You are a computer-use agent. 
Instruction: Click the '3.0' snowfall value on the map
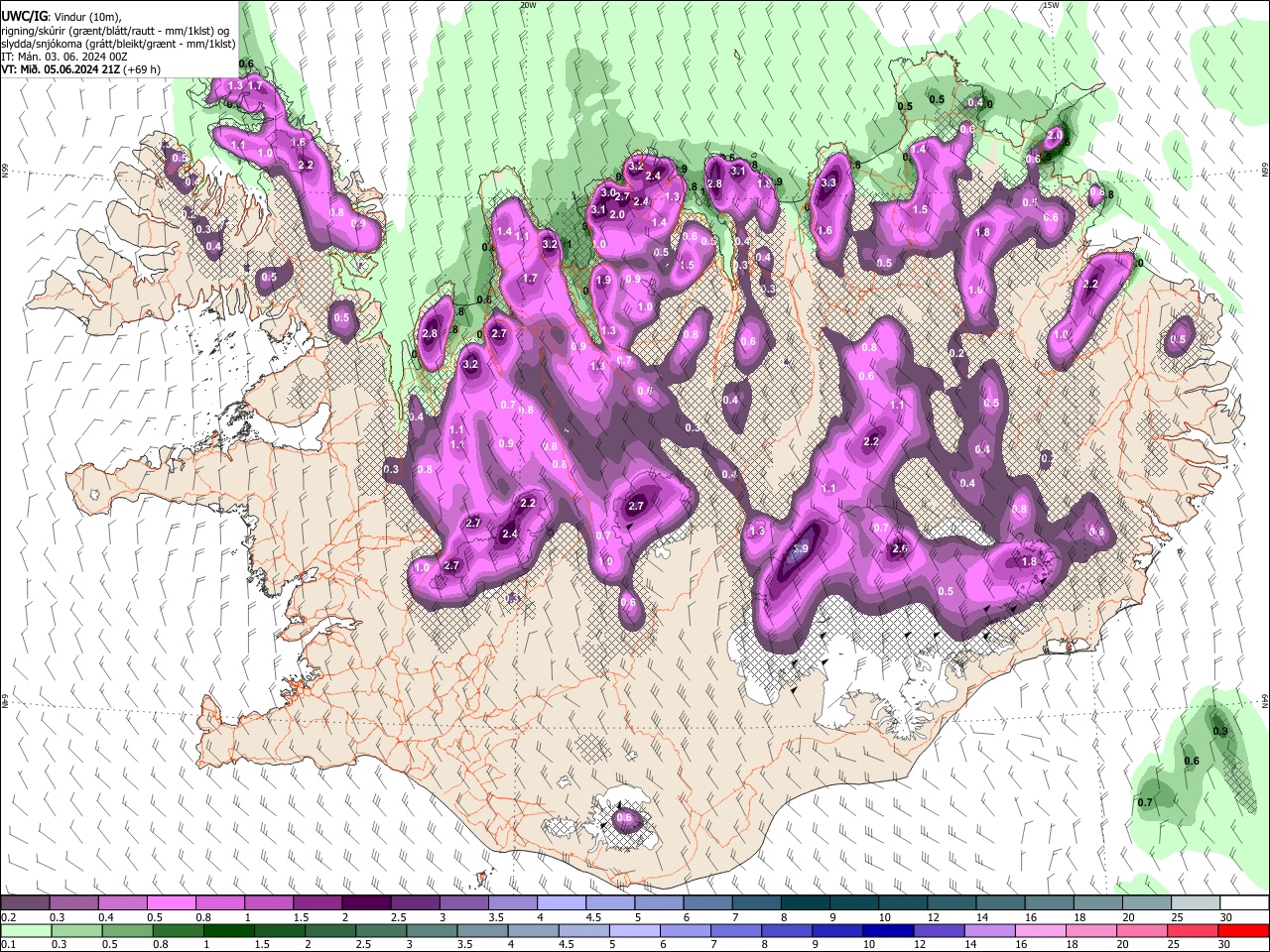[608, 192]
